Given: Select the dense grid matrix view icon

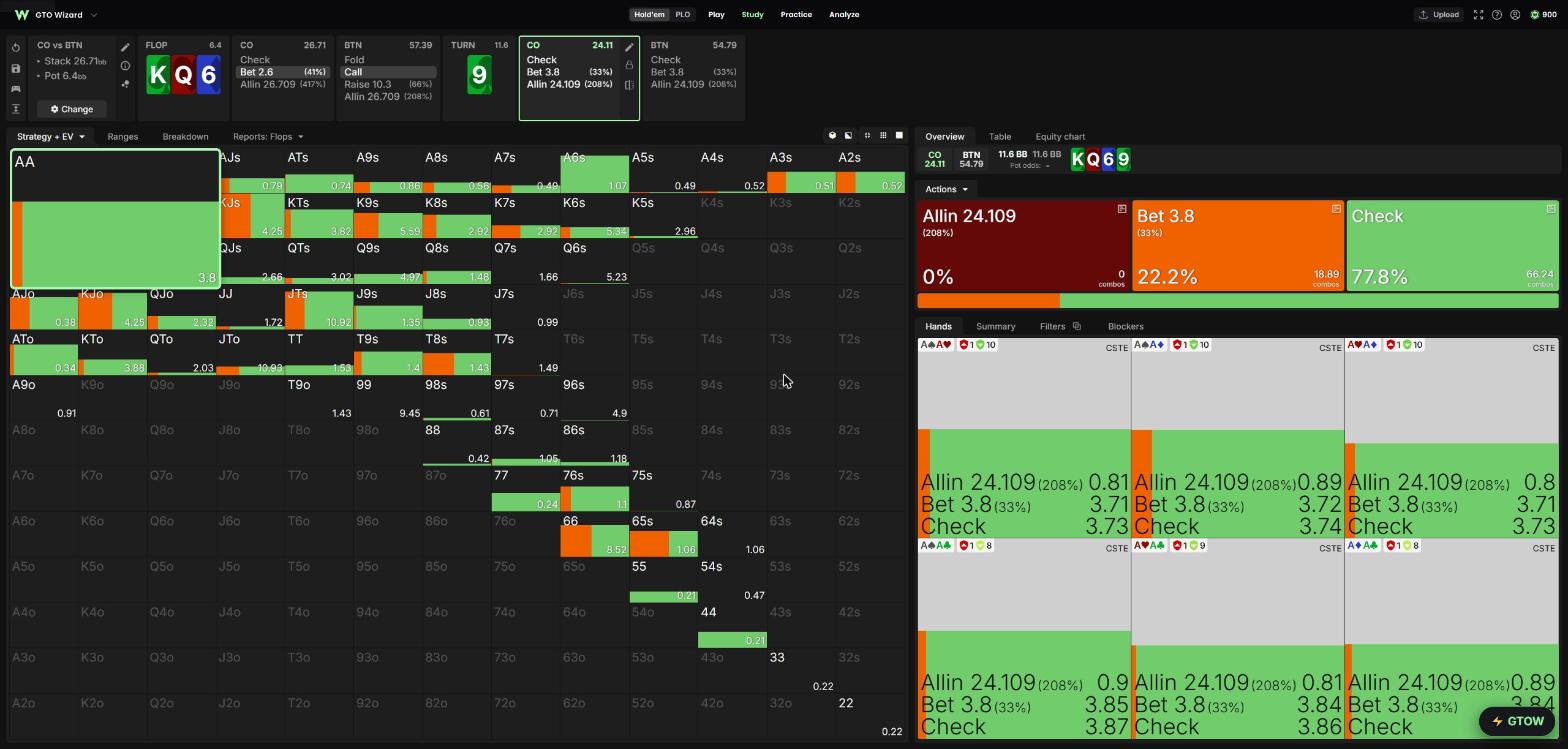Looking at the screenshot, I should 883,136.
